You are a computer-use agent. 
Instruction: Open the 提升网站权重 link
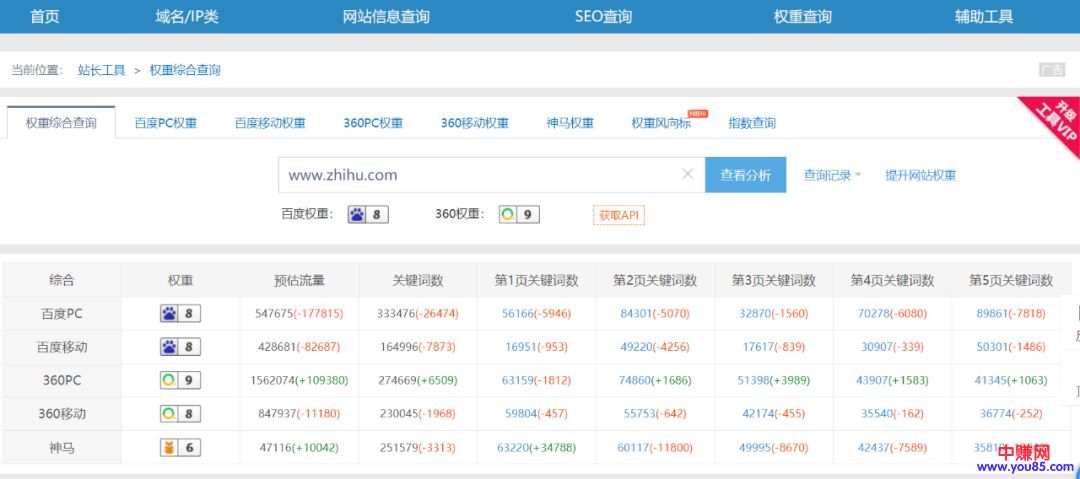pos(920,175)
